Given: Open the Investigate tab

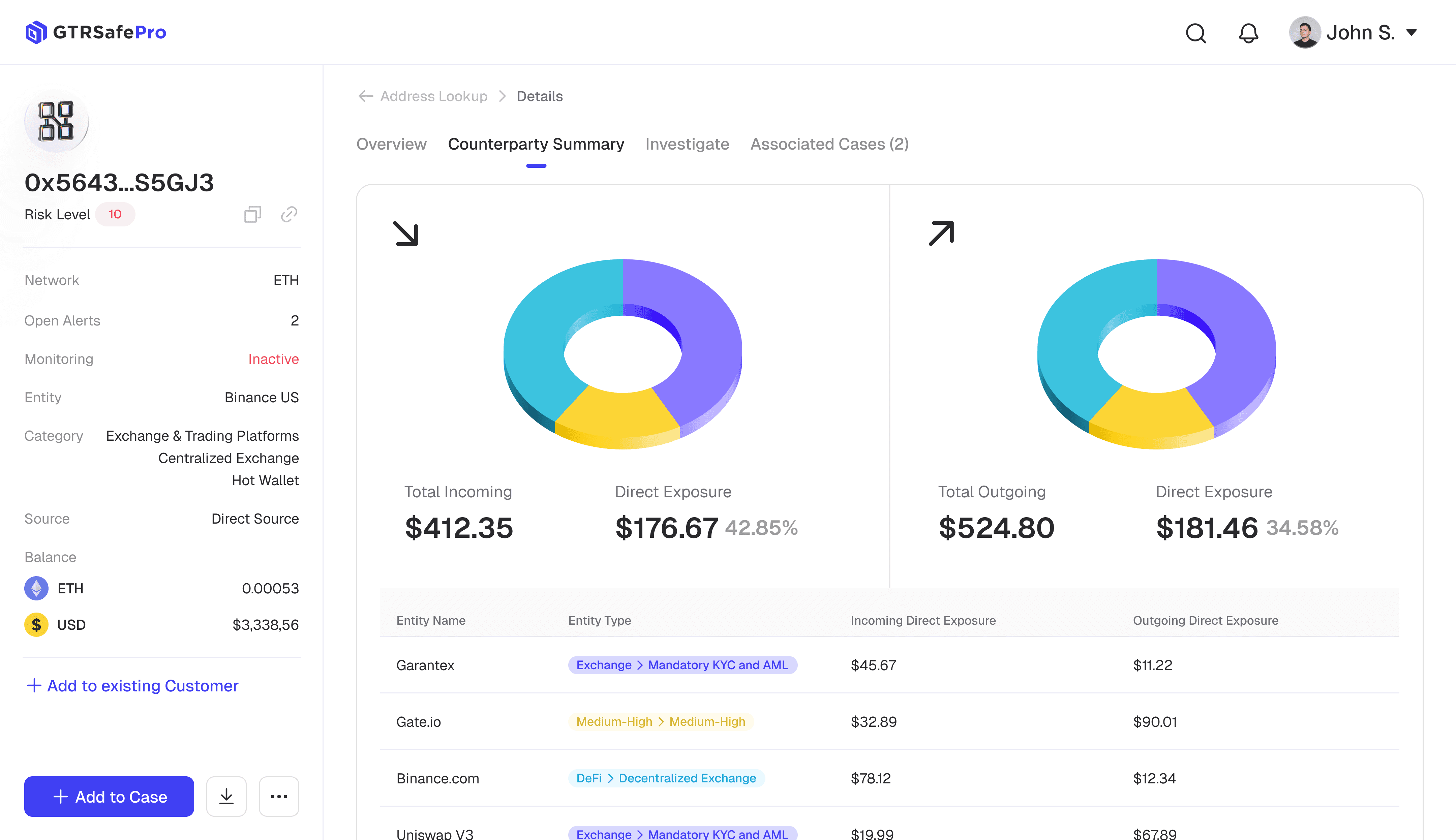Looking at the screenshot, I should (x=687, y=144).
